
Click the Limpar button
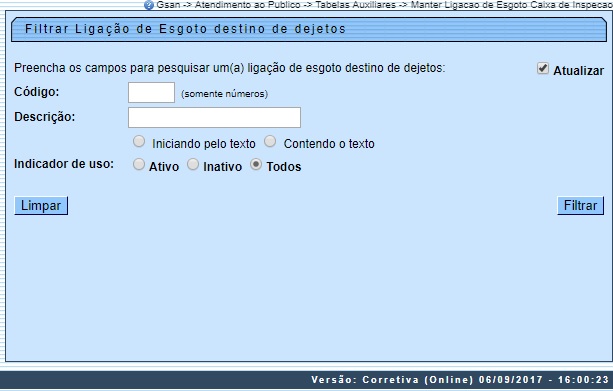tap(41, 206)
